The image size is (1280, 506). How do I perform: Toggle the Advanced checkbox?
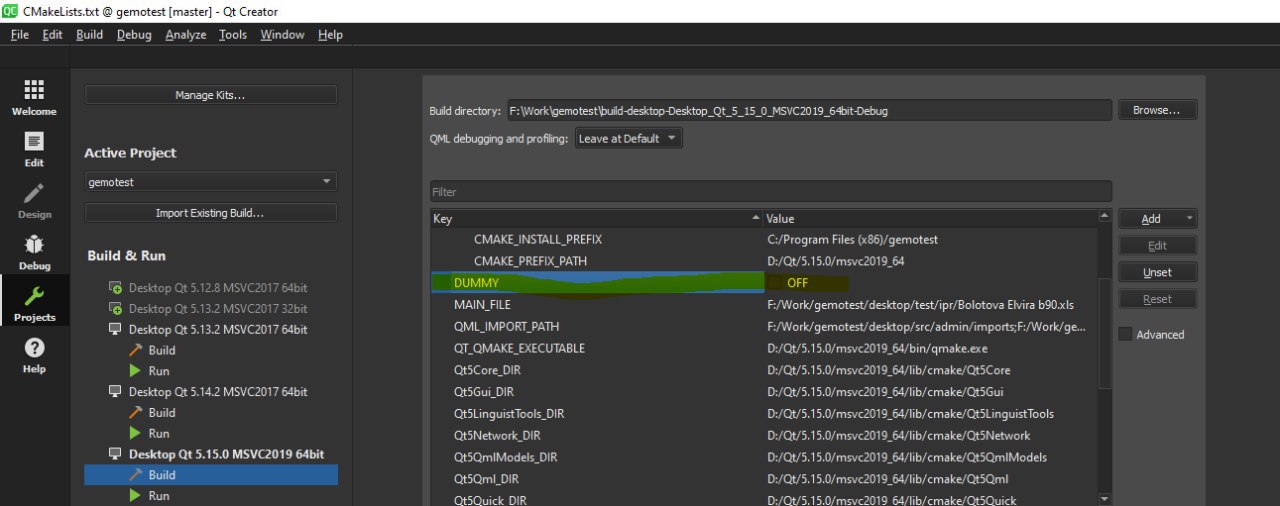(x=1125, y=334)
